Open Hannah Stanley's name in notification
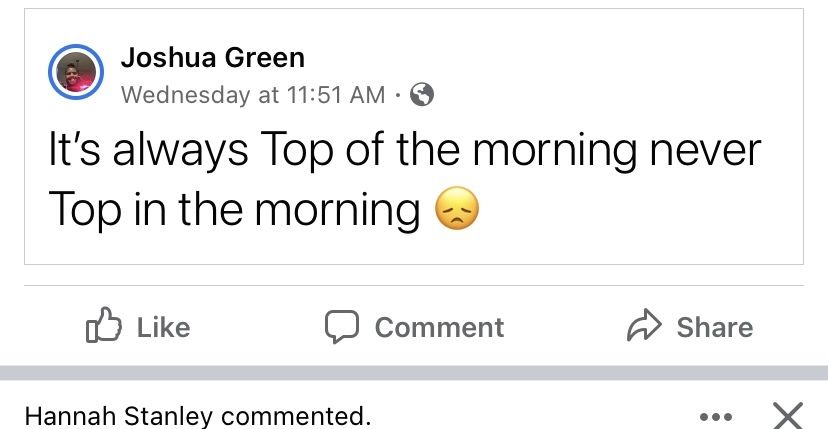The width and height of the screenshot is (828, 429). point(119,416)
